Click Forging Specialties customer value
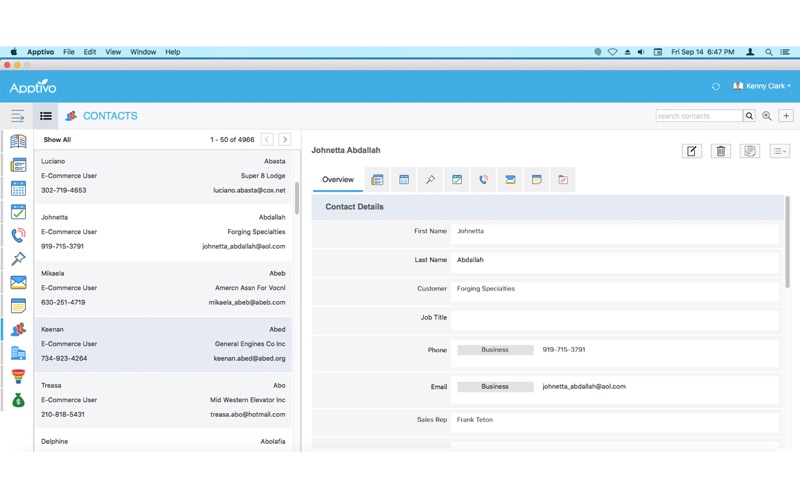This screenshot has height=500, width=800. click(486, 289)
